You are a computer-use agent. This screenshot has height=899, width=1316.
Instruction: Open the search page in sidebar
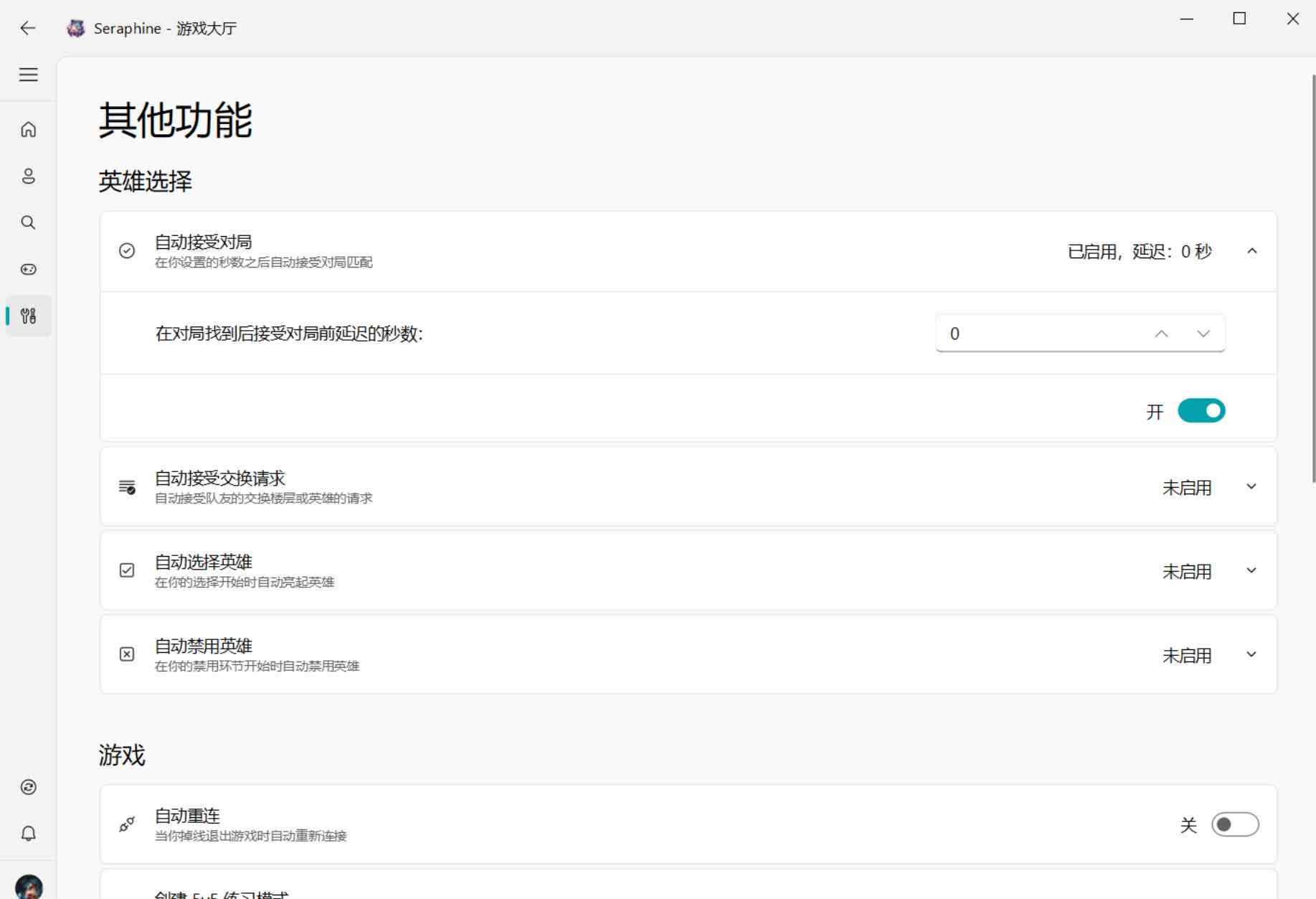(x=28, y=222)
